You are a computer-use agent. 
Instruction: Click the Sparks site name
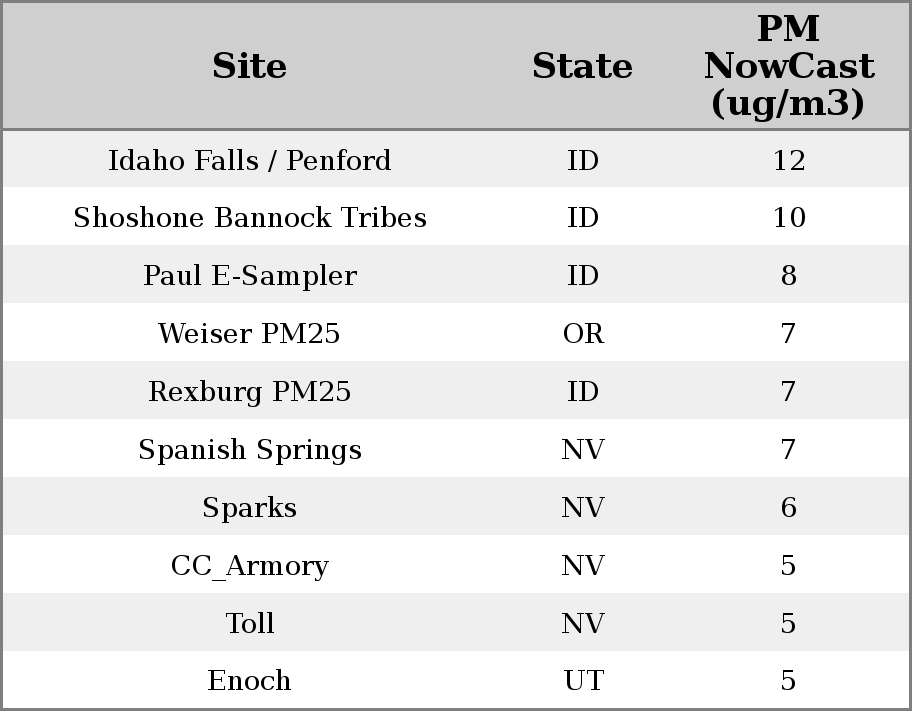[250, 508]
